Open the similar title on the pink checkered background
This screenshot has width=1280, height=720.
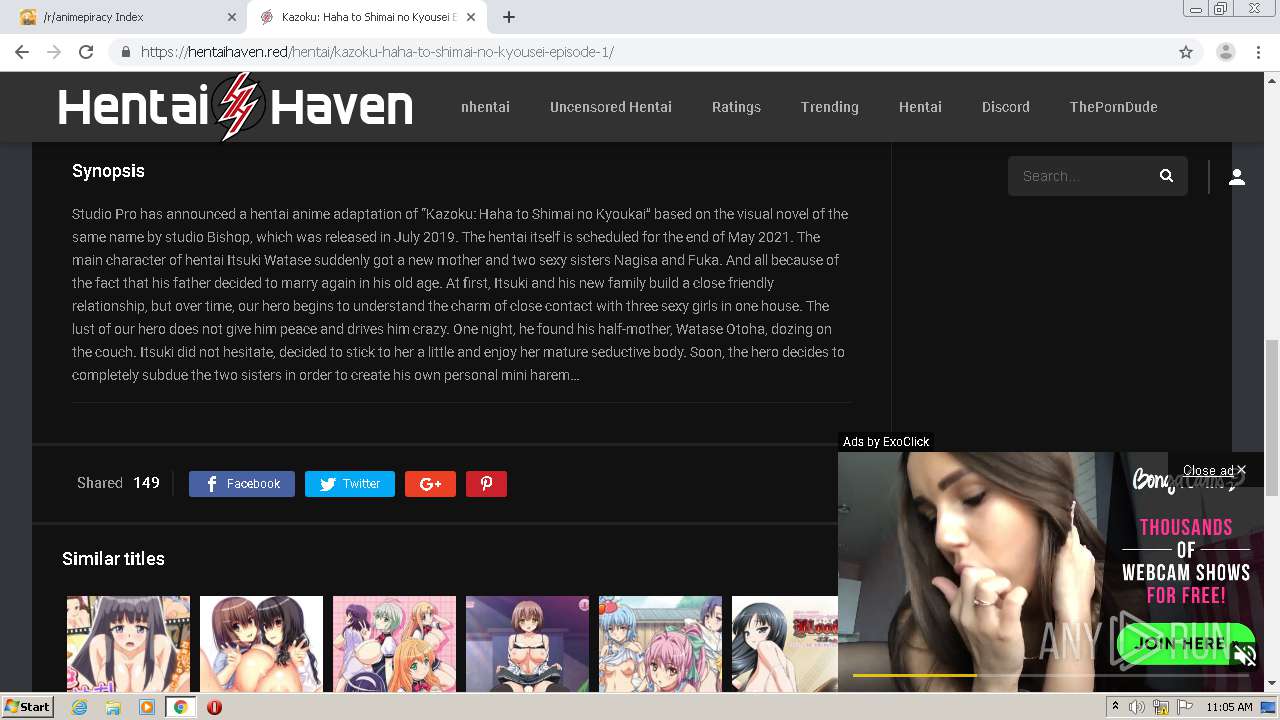point(394,644)
